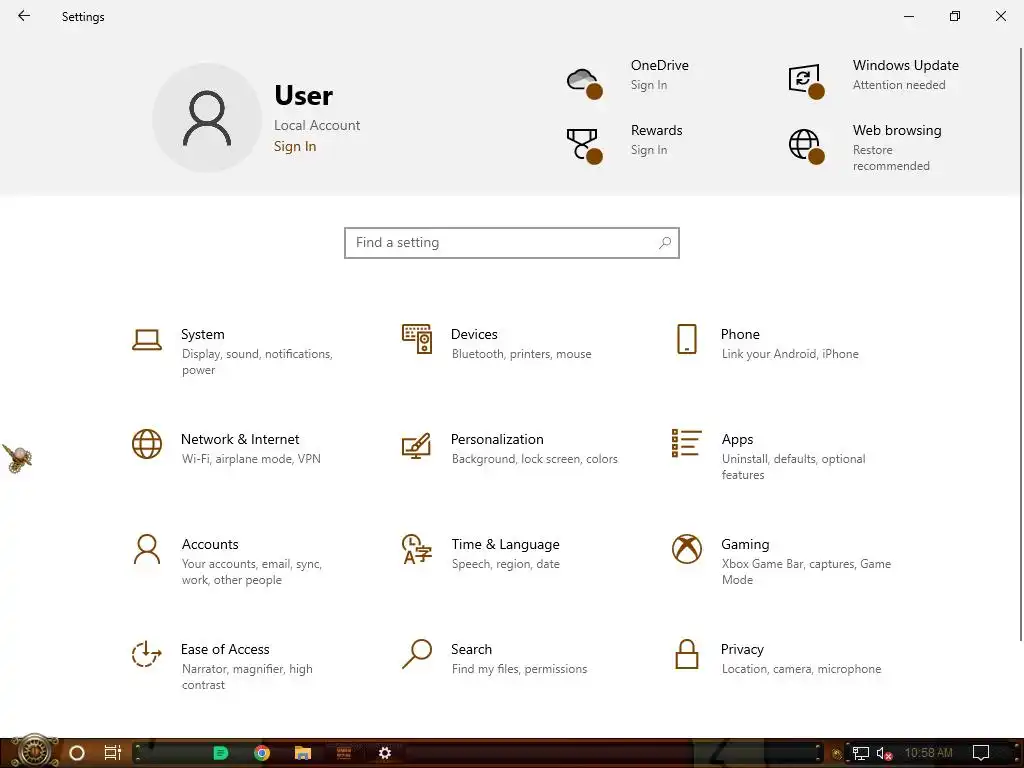Open Web browsing globe icon

(807, 146)
